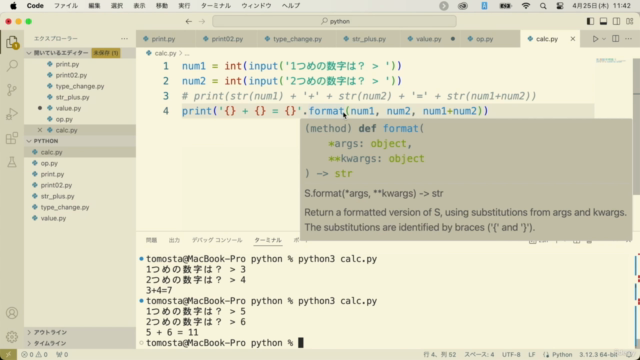Click cursor position line 4 column 52

tap(440, 355)
